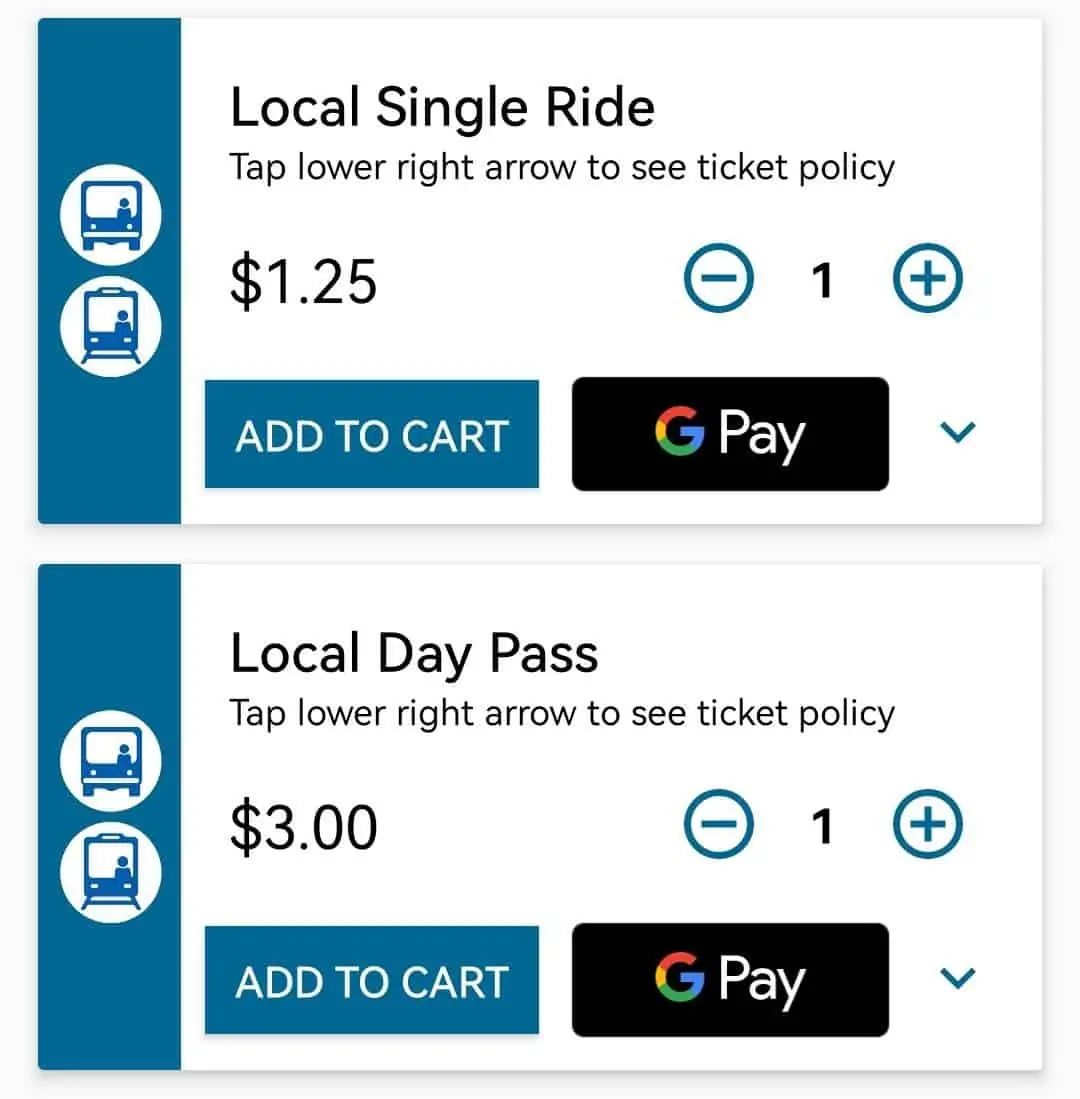The height and width of the screenshot is (1099, 1080).
Task: Buy Local Day Pass using G Pay
Action: [730, 980]
